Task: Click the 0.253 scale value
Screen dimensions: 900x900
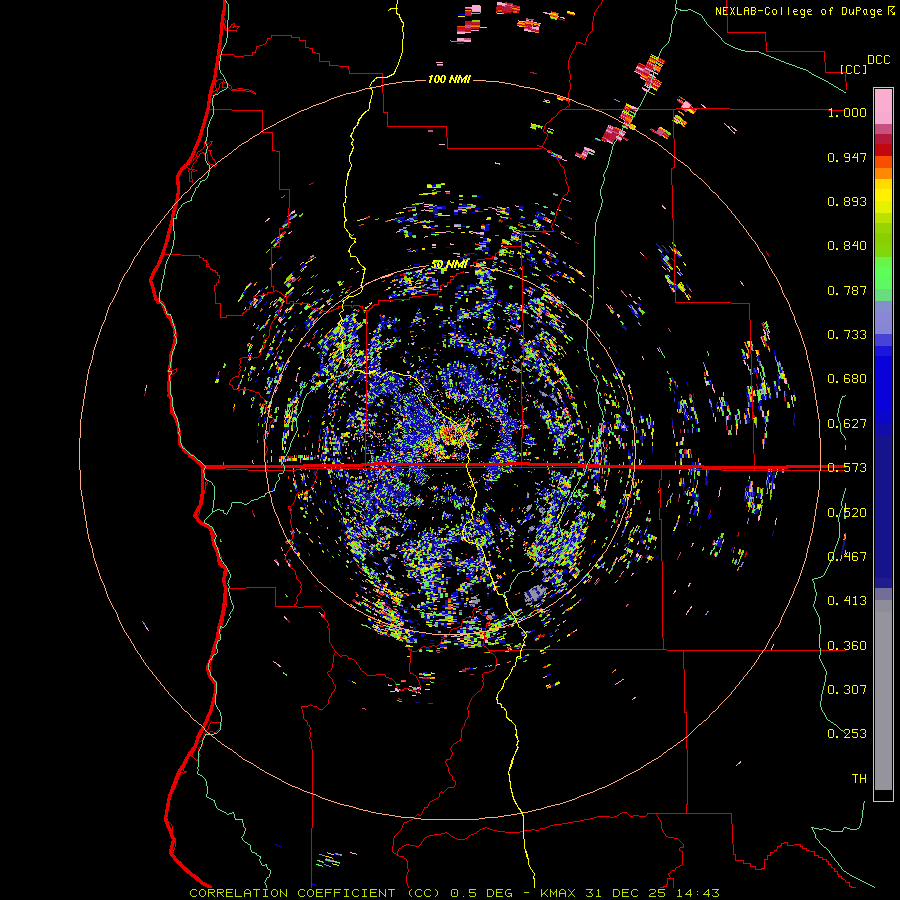Action: pos(847,734)
